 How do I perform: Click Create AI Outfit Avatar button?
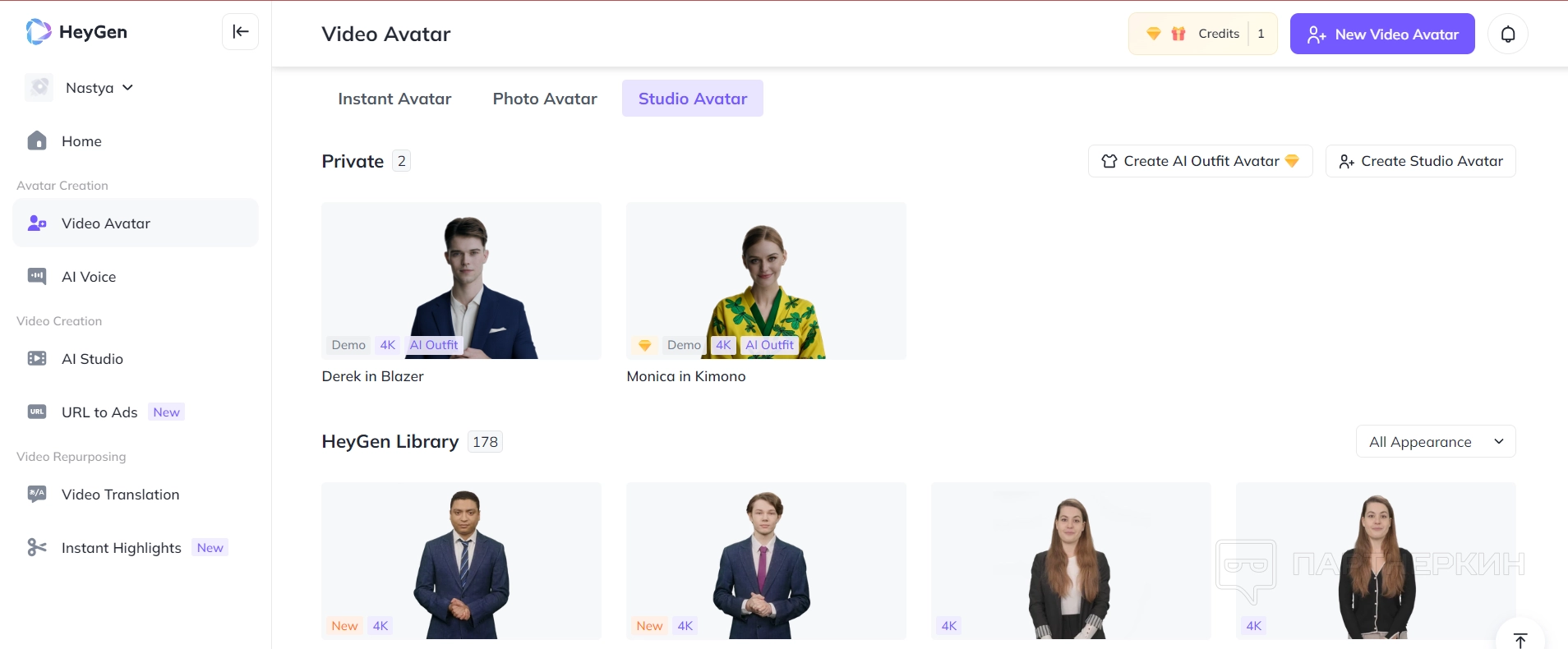[x=1200, y=161]
